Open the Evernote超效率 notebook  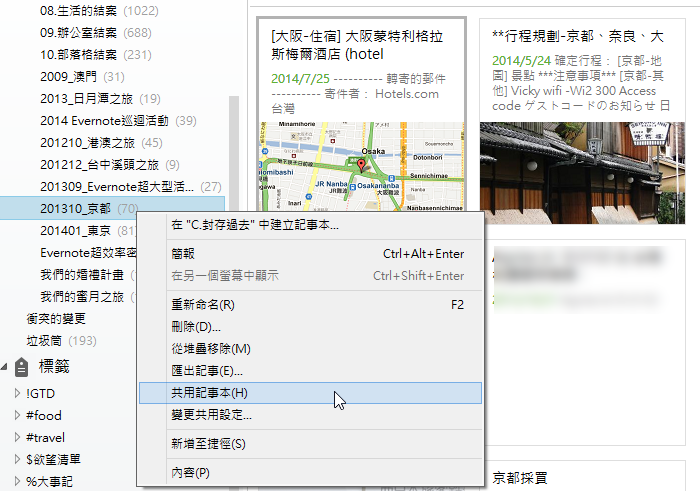(x=88, y=253)
